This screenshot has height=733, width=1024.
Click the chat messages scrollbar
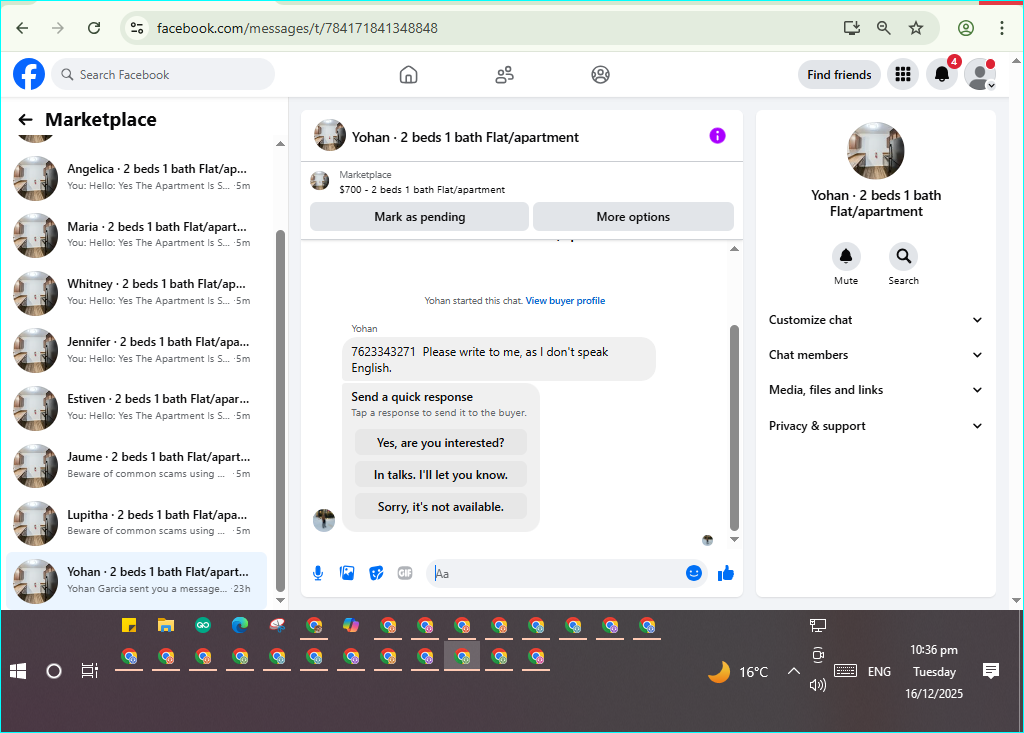coord(734,428)
